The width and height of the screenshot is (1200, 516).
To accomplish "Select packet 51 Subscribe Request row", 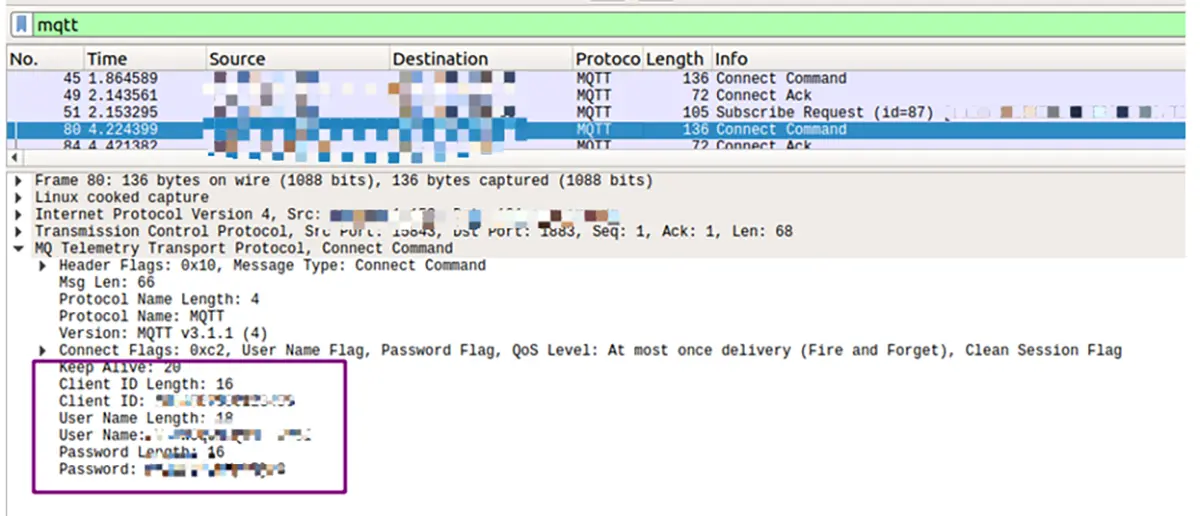I will 598,112.
